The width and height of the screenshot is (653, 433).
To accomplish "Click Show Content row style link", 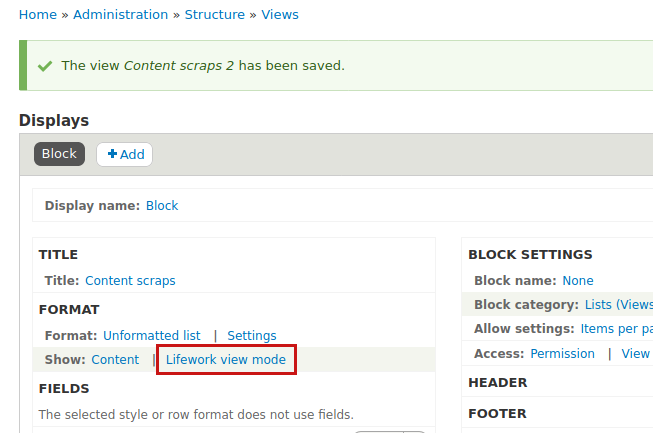I will pyautogui.click(x=115, y=360).
